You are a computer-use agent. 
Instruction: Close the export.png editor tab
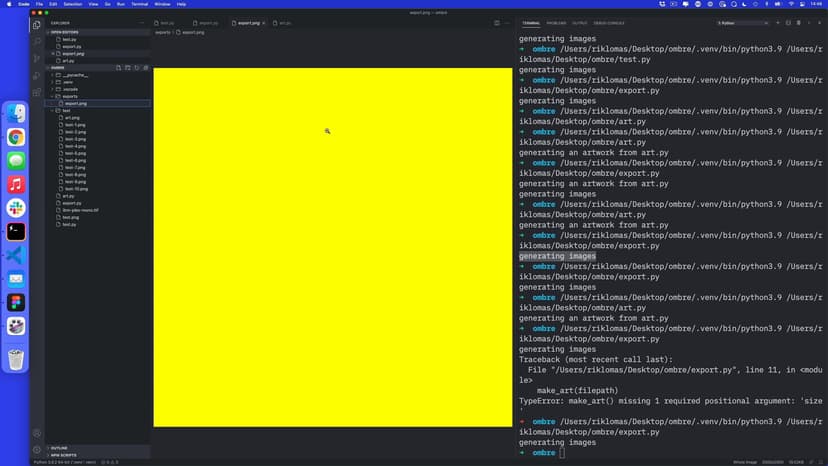(264, 22)
